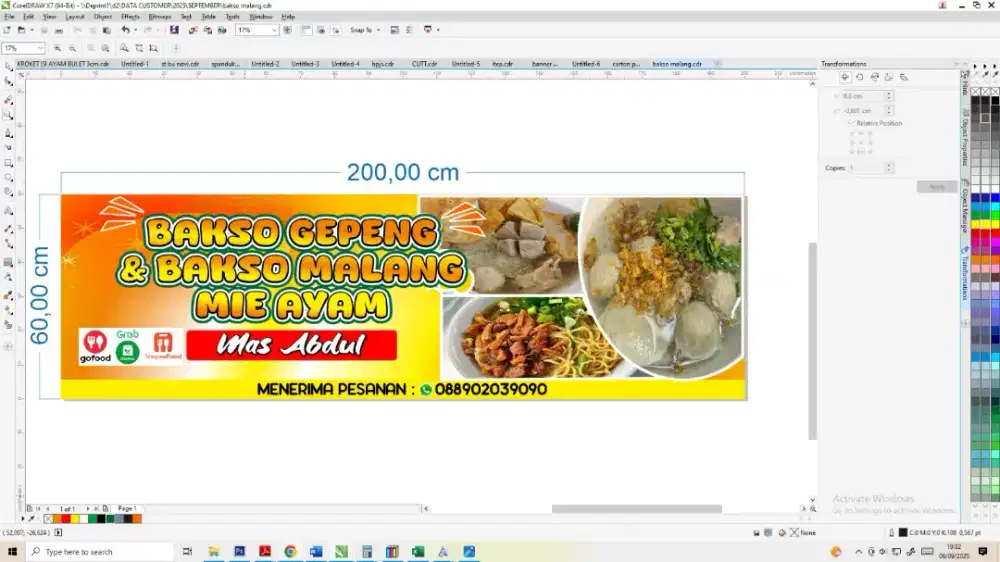Image resolution: width=1000 pixels, height=562 pixels.
Task: Switch to KROKET ISI AYAM BULET 3cm.cdr tab
Action: 62,64
